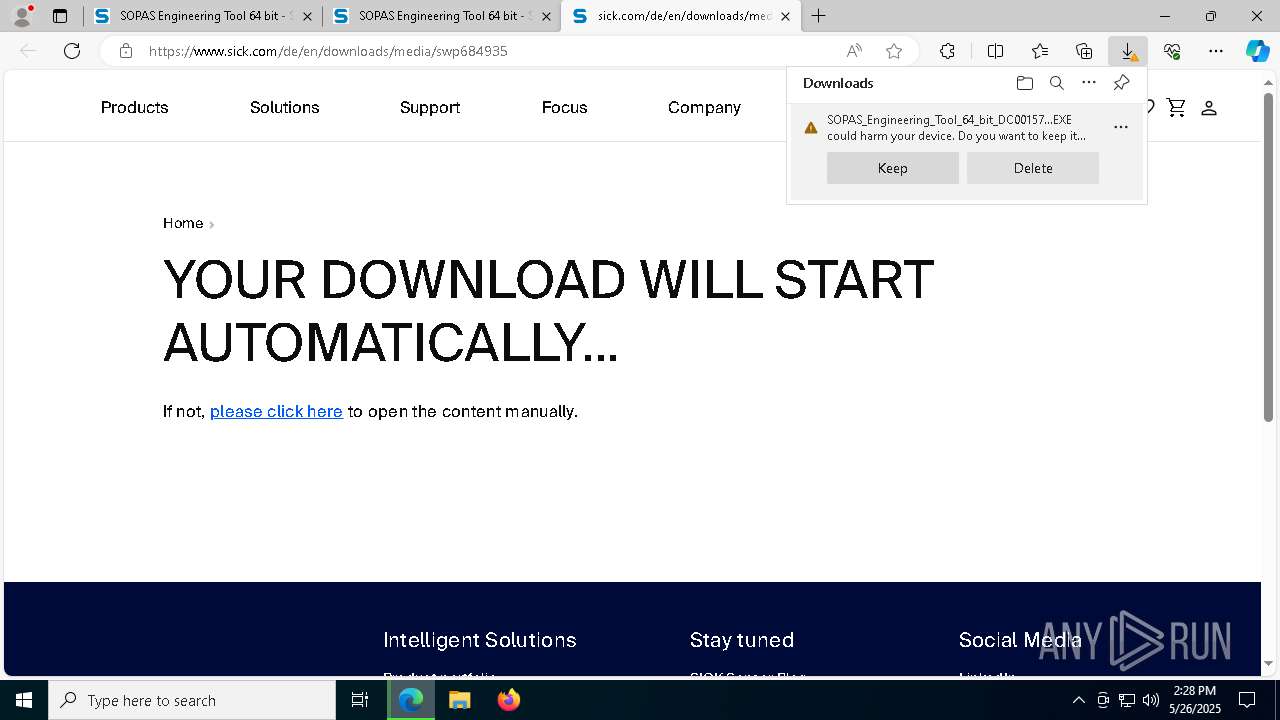Launch Firefox from taskbar
Viewport: 1280px width, 720px height.
pos(508,700)
